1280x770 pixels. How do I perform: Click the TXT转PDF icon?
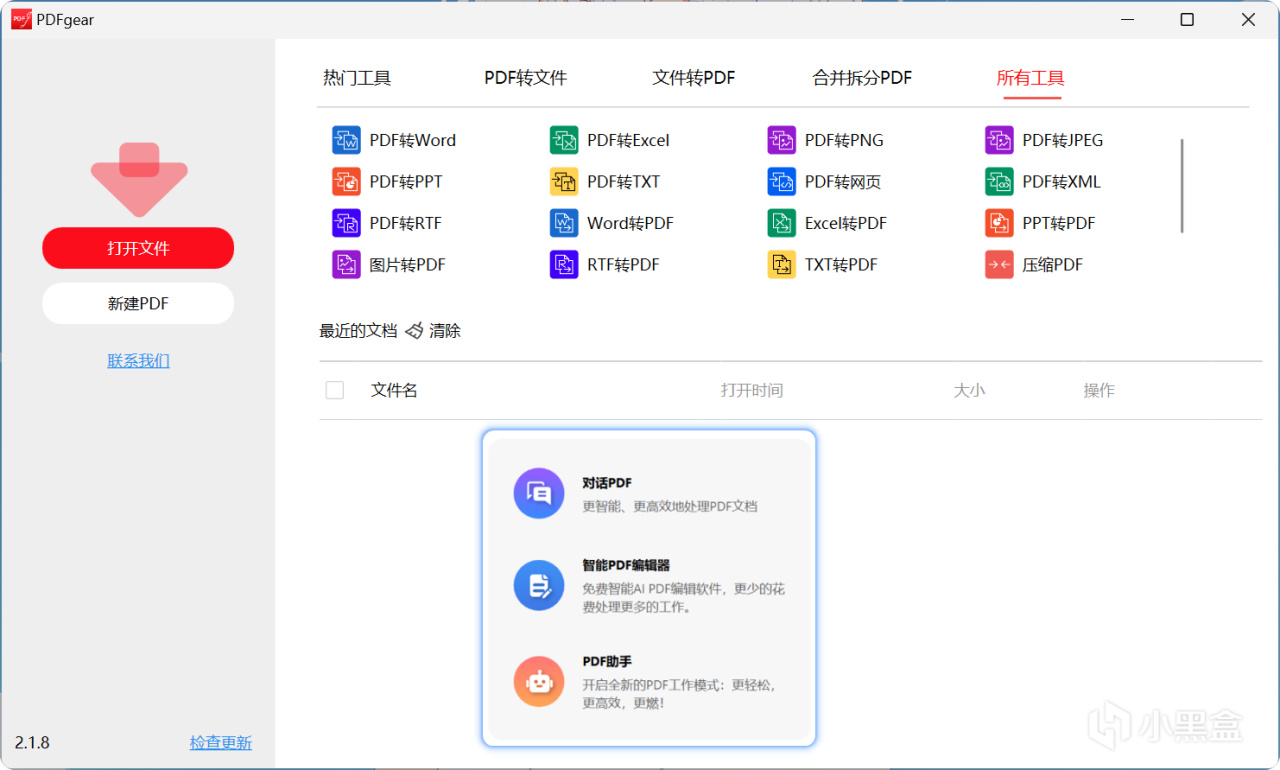(781, 264)
